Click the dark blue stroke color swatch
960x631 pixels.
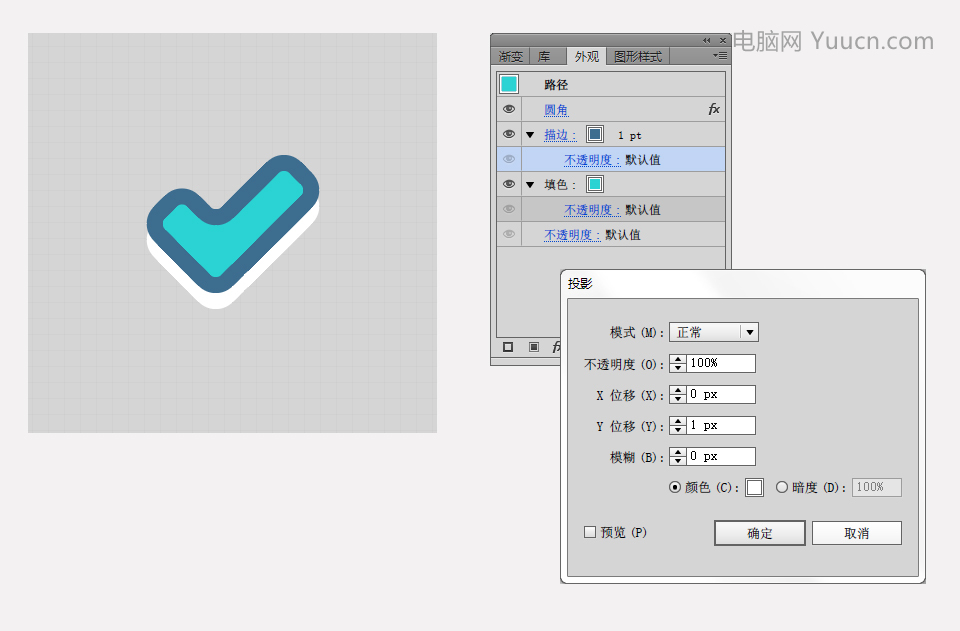[x=594, y=134]
